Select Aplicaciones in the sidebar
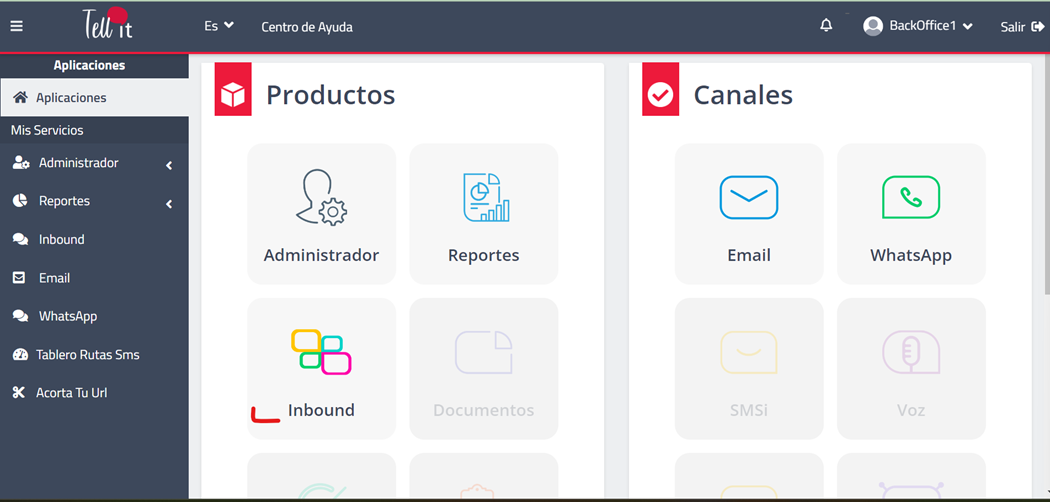Image resolution: width=1050 pixels, height=502 pixels. tap(94, 98)
